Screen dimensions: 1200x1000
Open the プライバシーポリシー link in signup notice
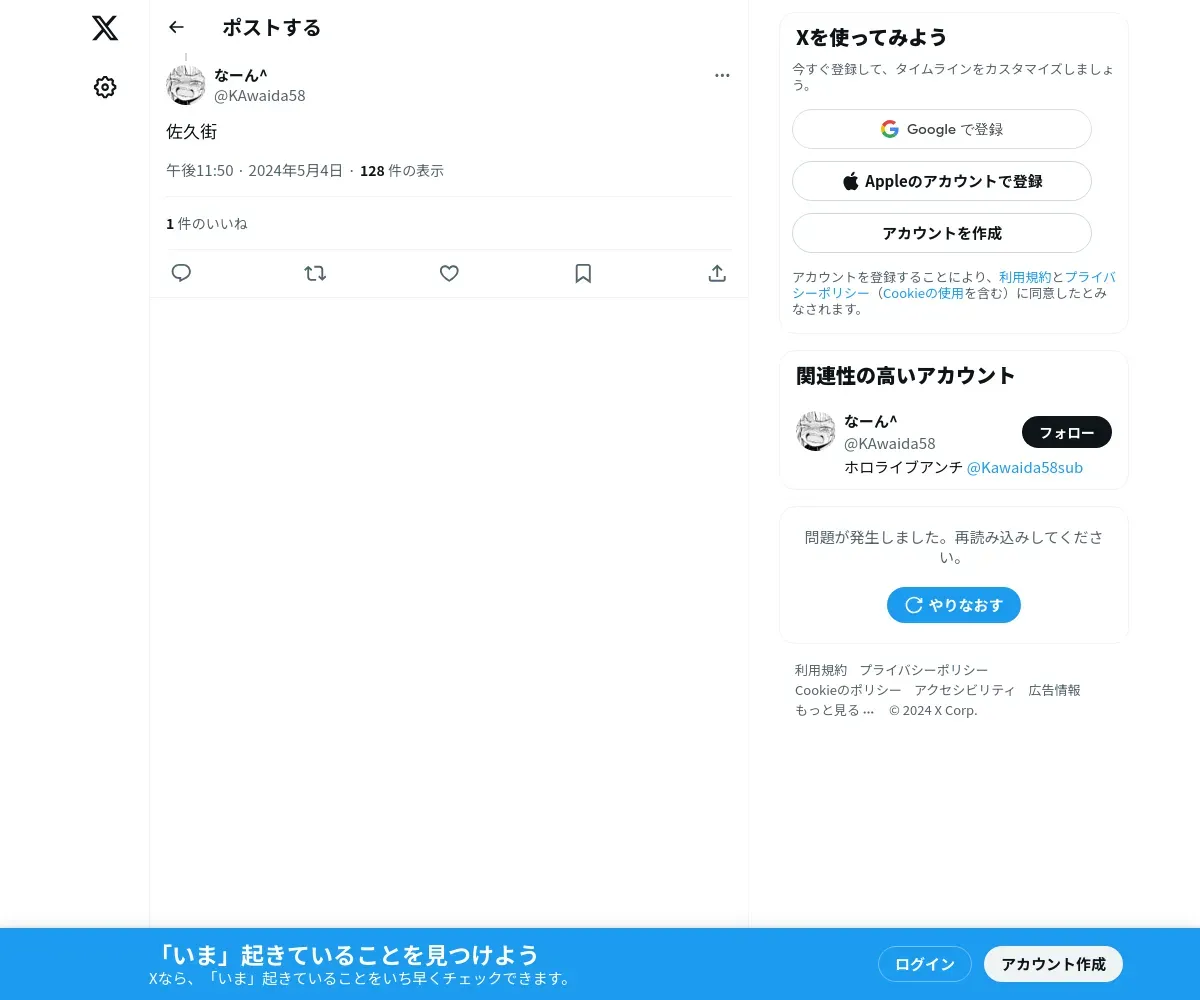[x=953, y=285]
